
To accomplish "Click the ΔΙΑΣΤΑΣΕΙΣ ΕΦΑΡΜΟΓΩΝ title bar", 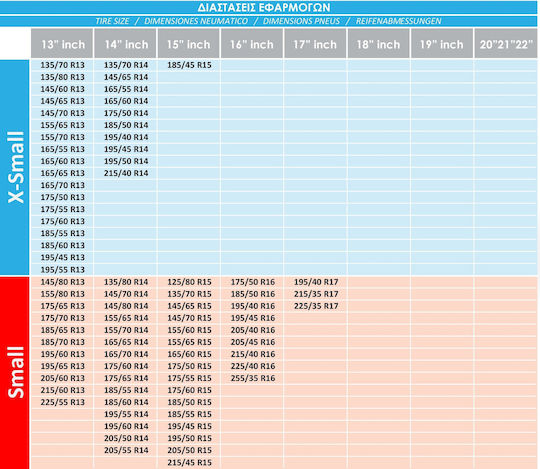I will coord(268,7).
